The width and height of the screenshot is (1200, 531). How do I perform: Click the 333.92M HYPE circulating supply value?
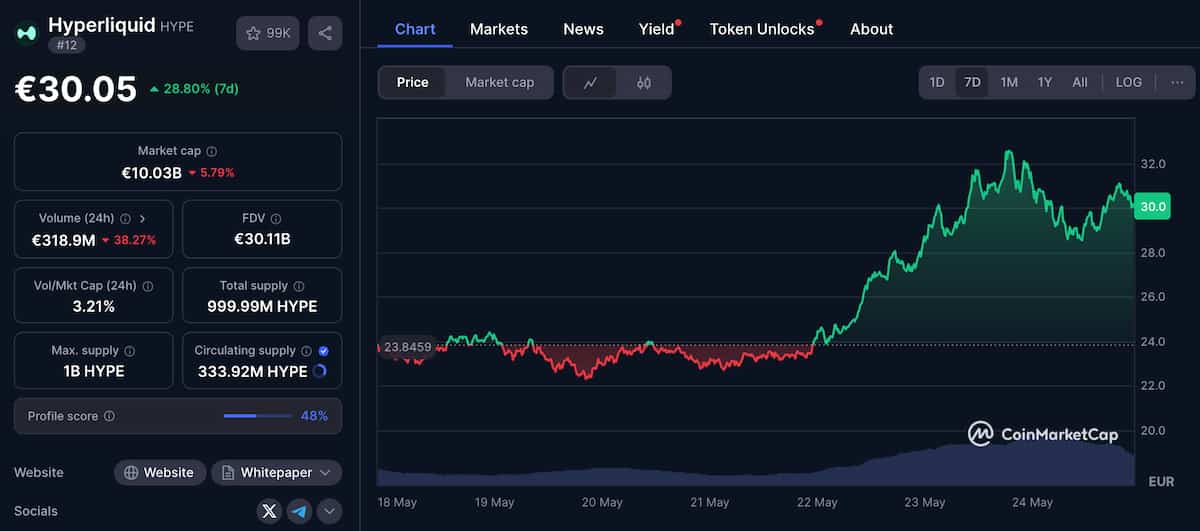point(251,371)
